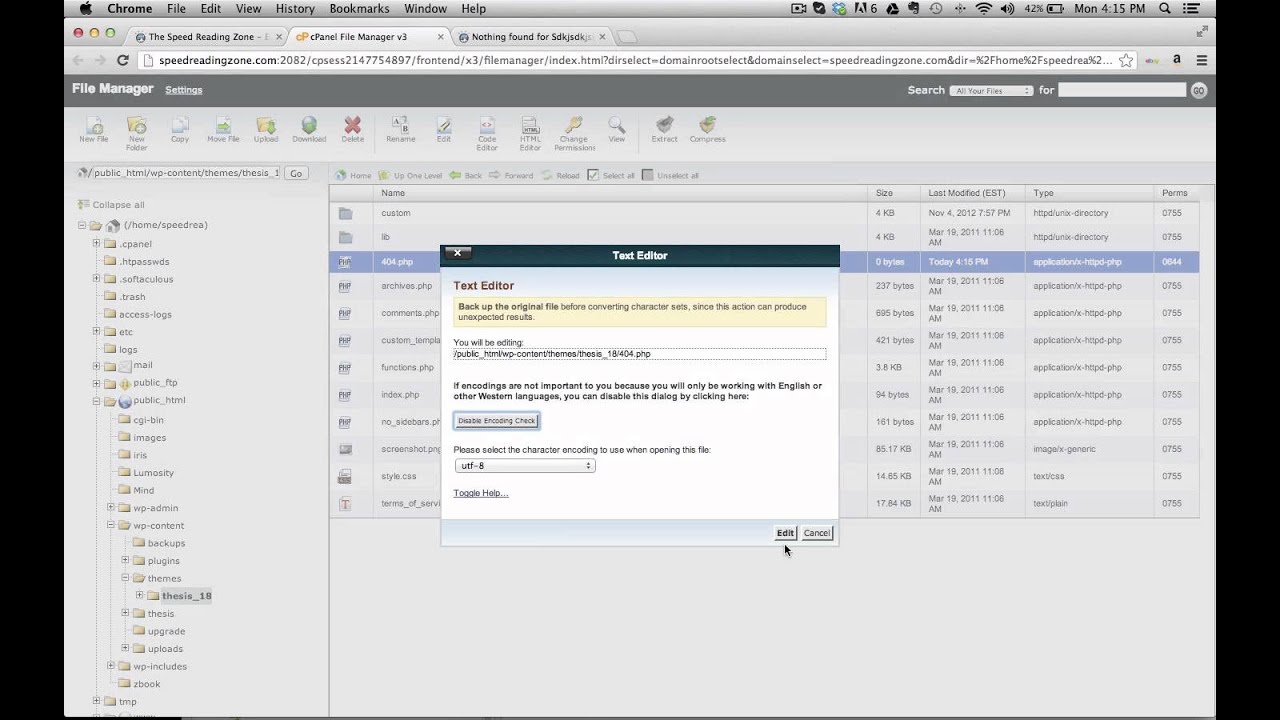Open the Code Editor tool

[486, 134]
